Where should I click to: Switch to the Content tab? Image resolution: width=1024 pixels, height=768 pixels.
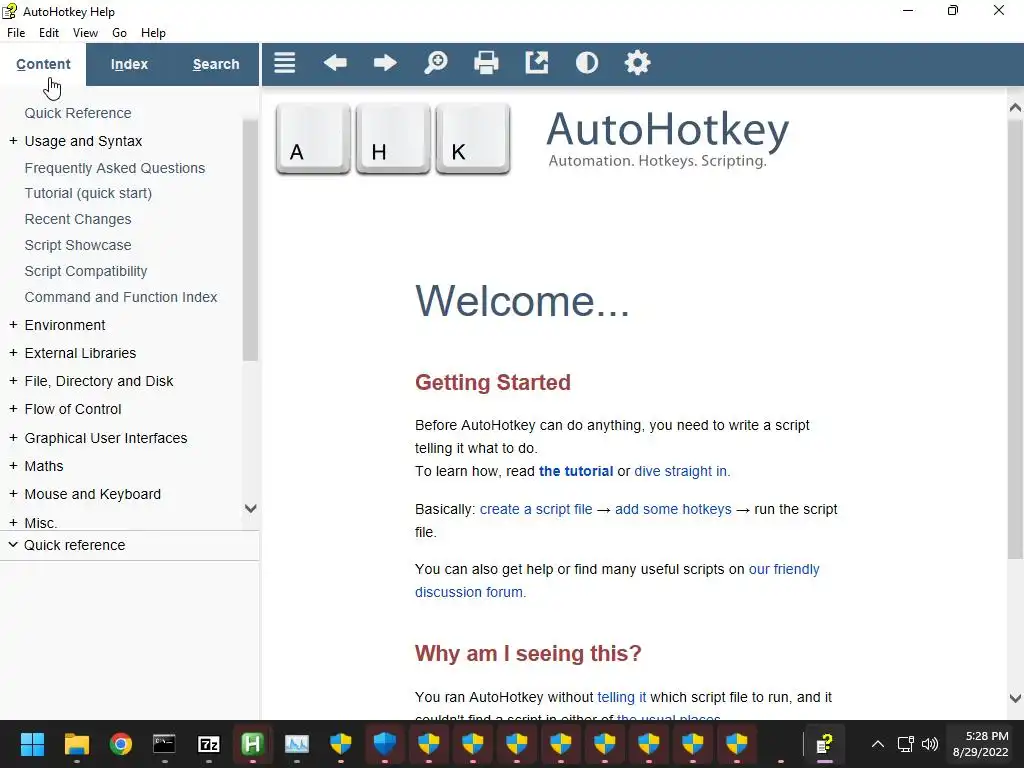point(43,64)
